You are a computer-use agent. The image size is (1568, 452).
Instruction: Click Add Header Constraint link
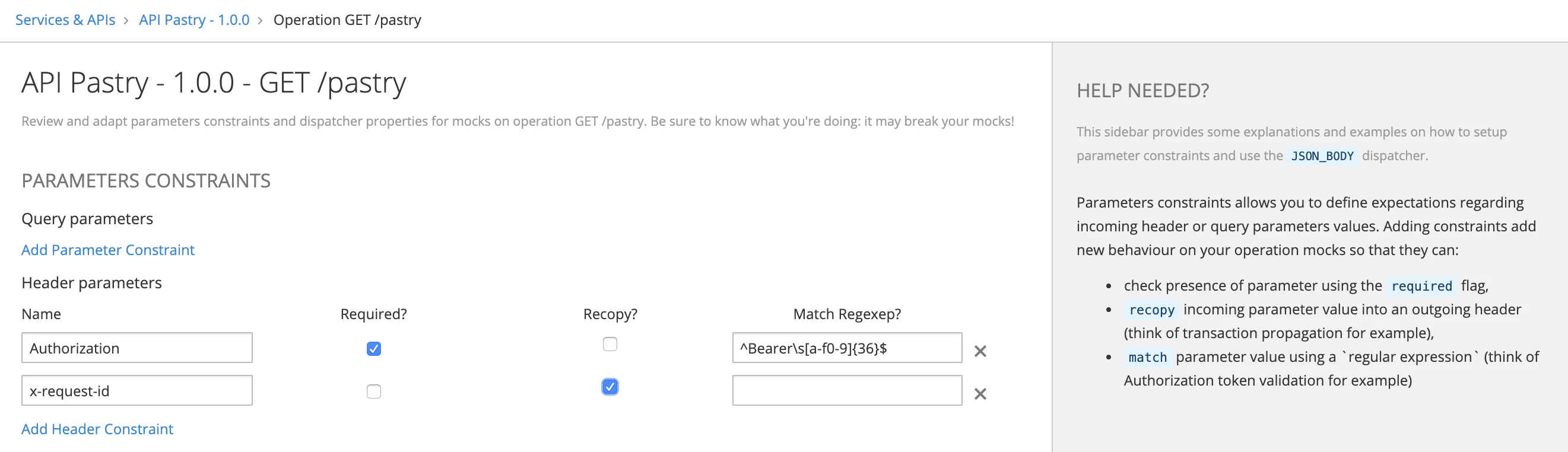pos(97,429)
